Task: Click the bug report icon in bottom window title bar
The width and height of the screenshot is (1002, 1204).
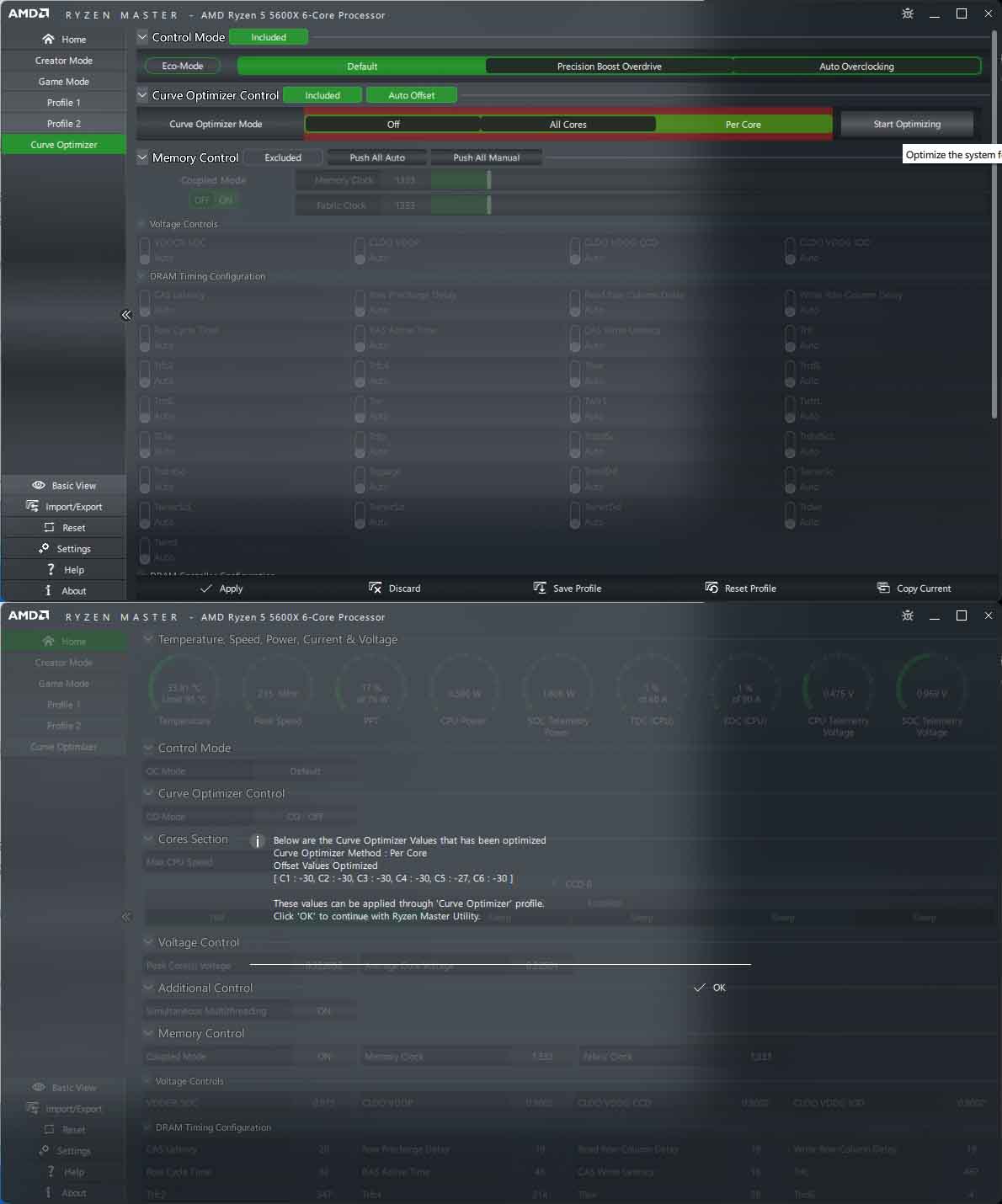Action: (x=908, y=615)
